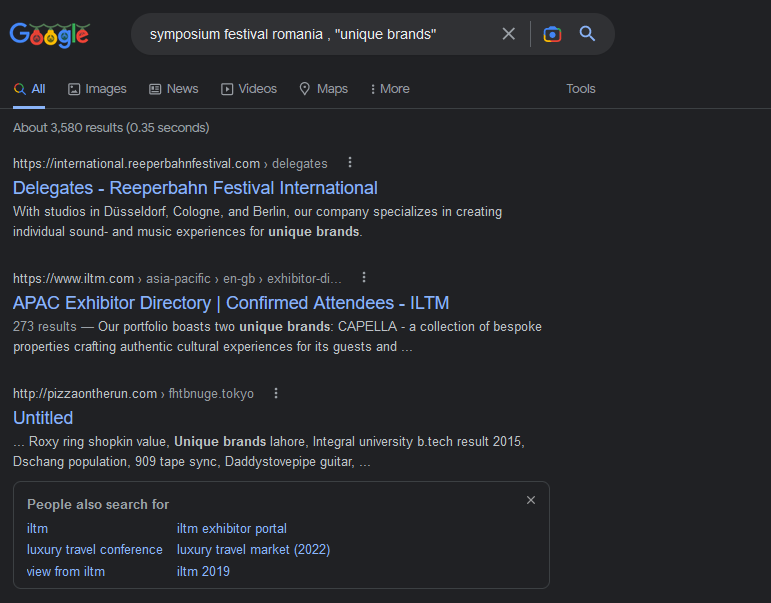This screenshot has height=603, width=771.
Task: Click the 'Roxy ring shopkin value' snippet
Action: point(269,452)
